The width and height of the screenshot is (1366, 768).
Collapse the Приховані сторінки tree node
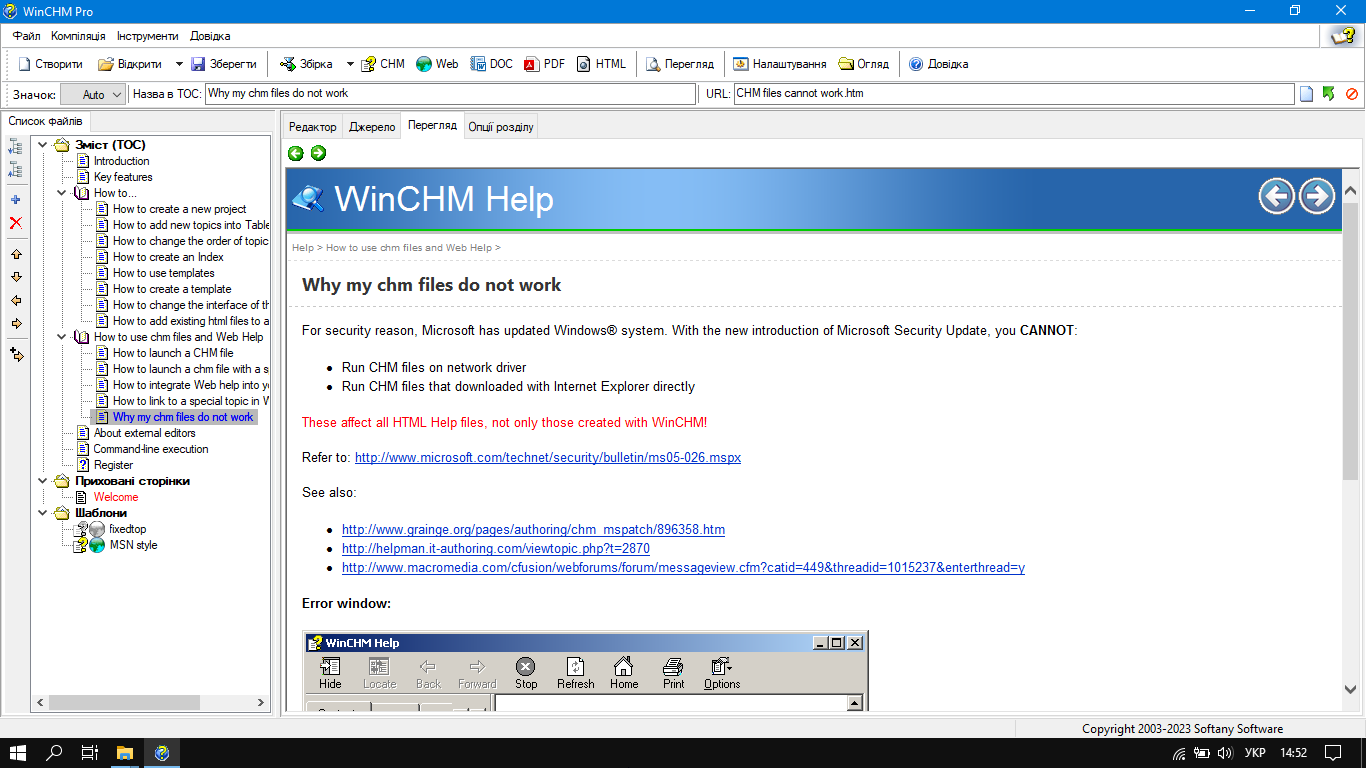[43, 481]
